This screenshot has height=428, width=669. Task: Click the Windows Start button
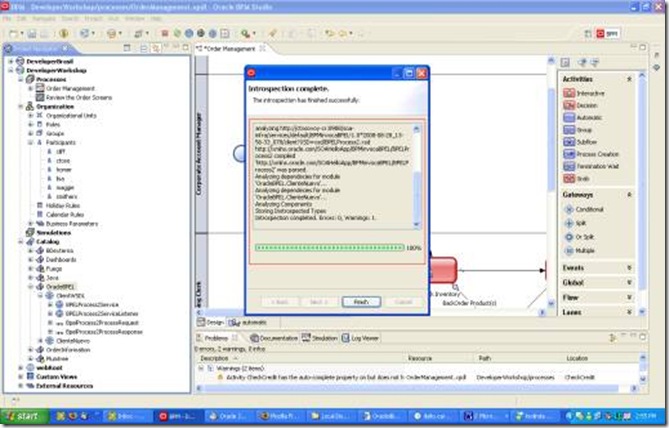(24, 416)
